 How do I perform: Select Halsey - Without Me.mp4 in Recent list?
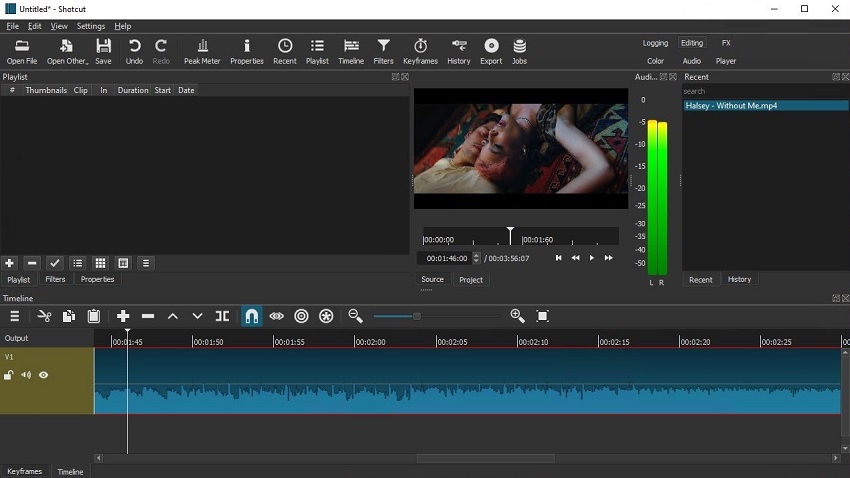[731, 105]
